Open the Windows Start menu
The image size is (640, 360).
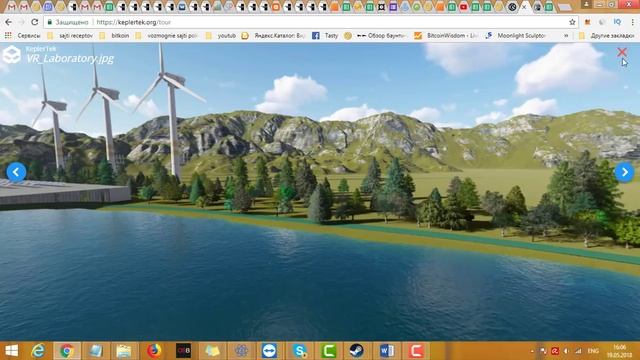point(11,351)
